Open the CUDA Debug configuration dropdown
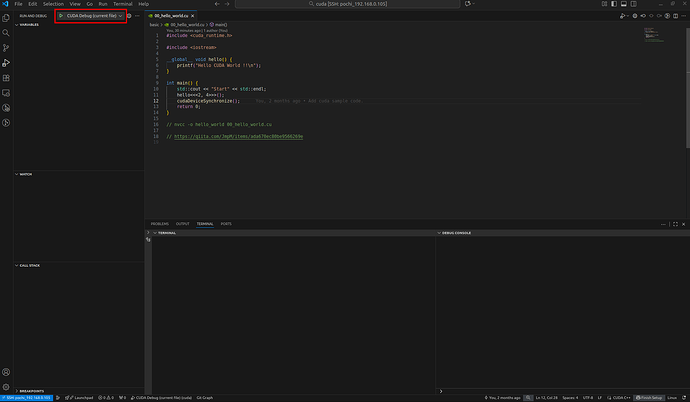The width and height of the screenshot is (690, 402). coord(94,16)
